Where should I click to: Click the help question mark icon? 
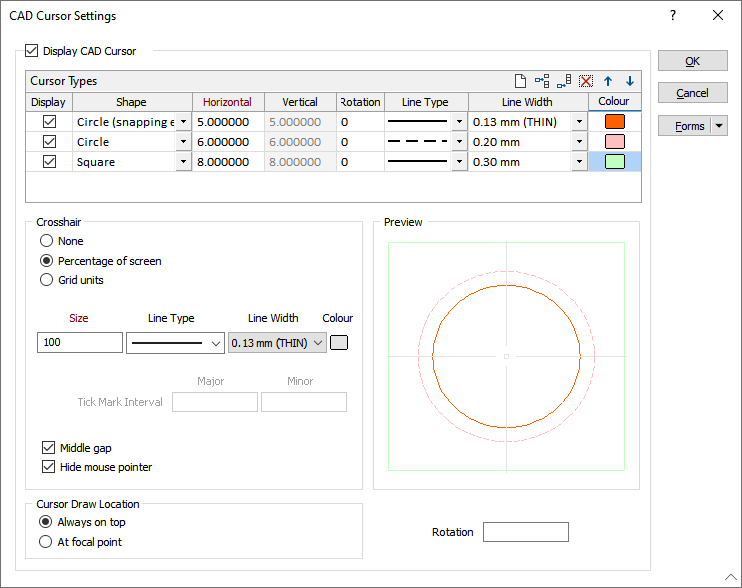(x=673, y=15)
